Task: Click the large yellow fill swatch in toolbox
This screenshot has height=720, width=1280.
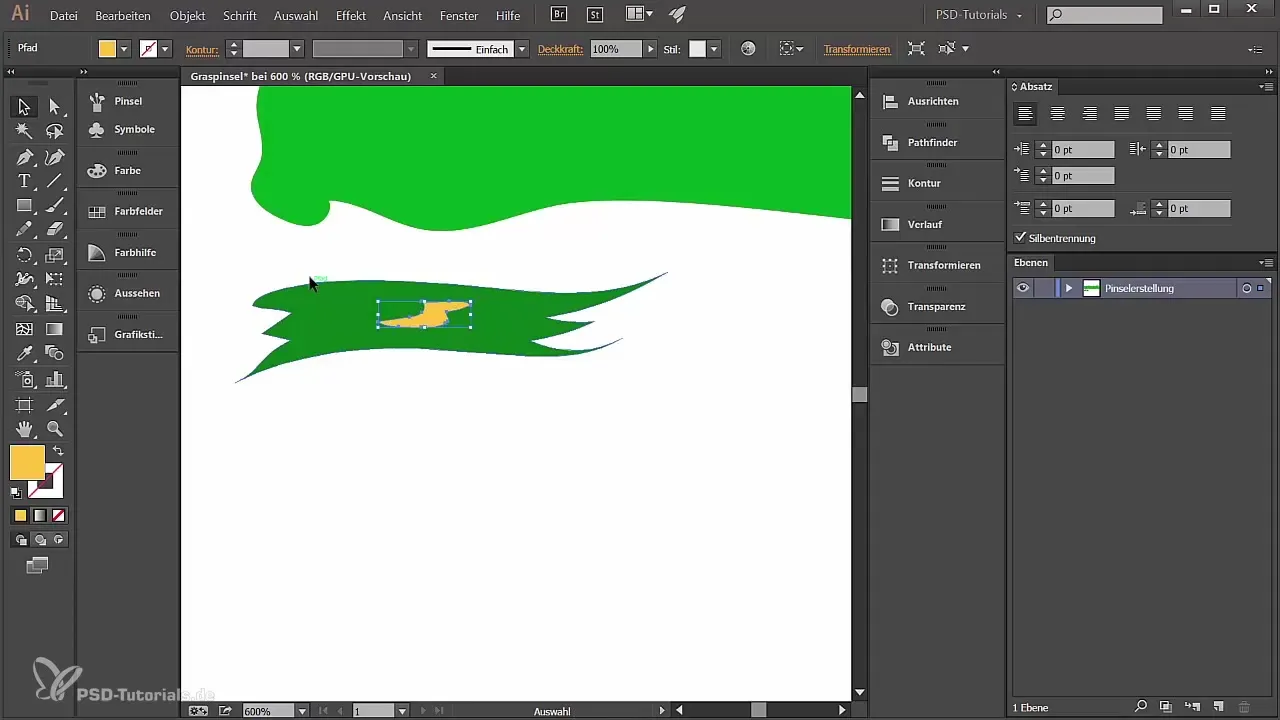Action: 27,462
